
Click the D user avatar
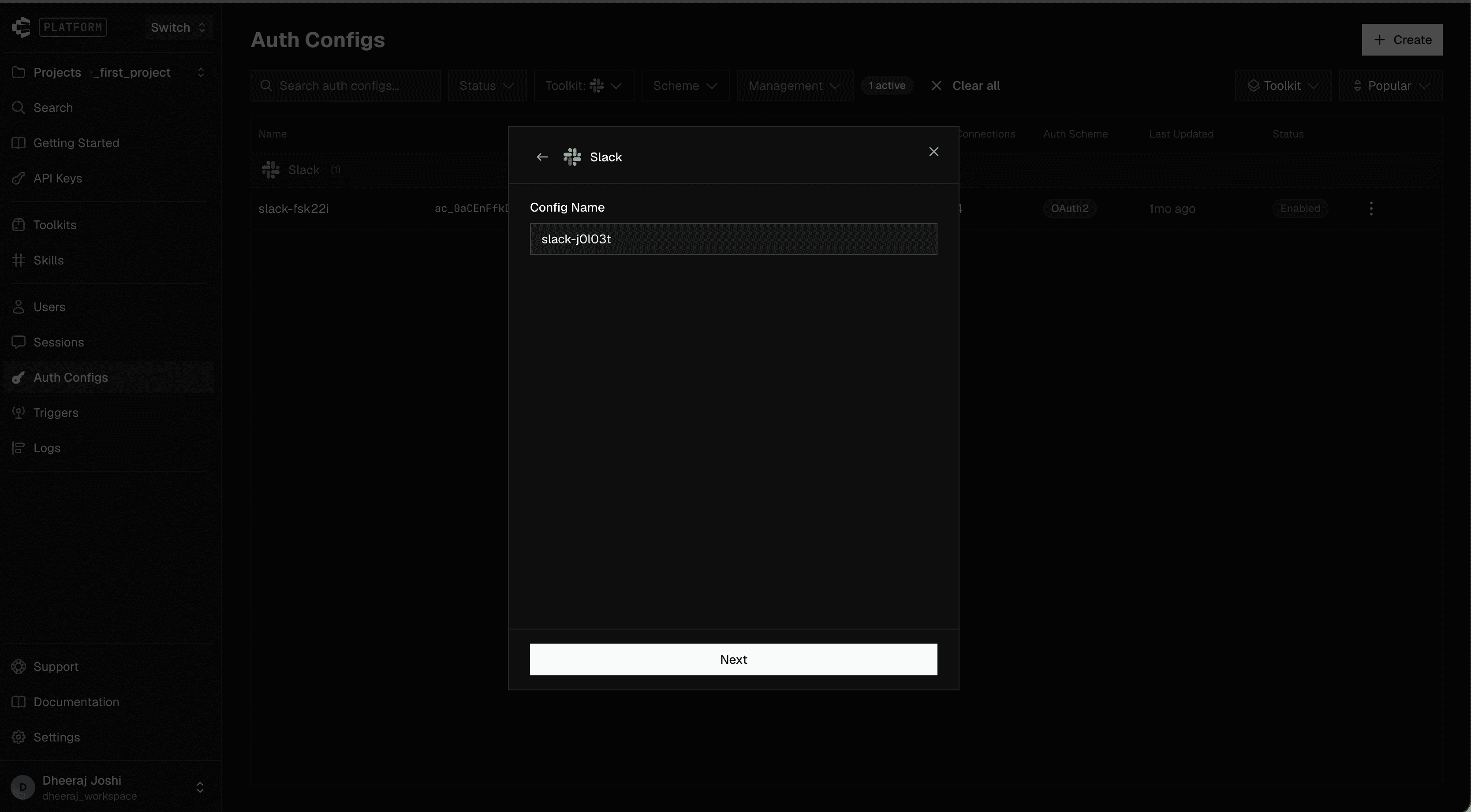click(x=23, y=787)
